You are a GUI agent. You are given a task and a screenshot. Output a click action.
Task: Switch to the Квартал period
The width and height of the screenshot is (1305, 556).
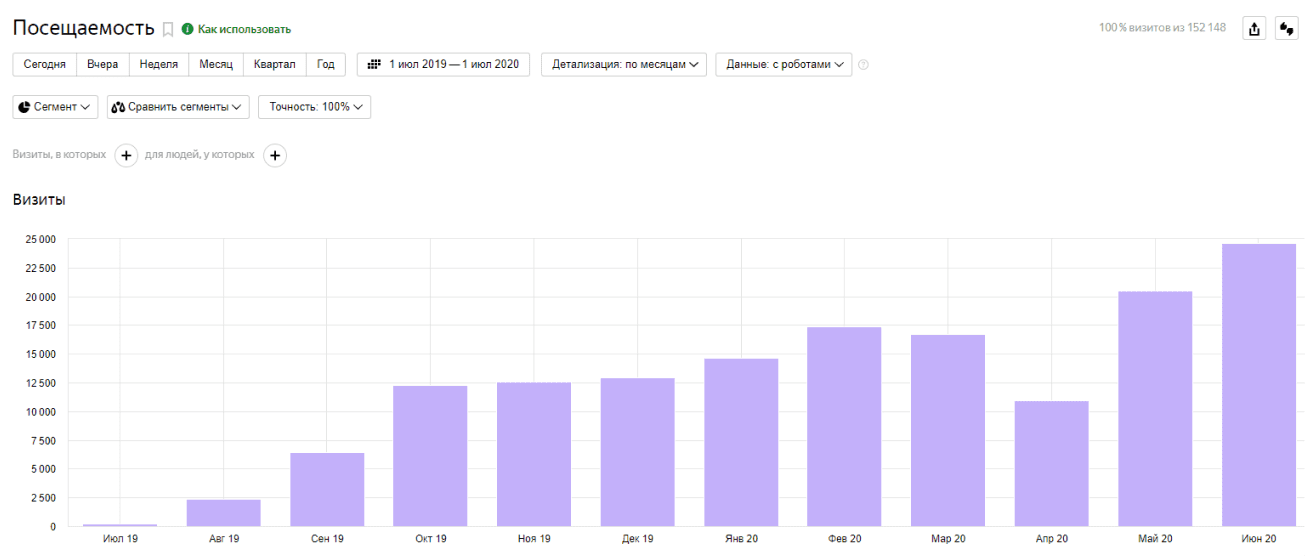pyautogui.click(x=275, y=64)
